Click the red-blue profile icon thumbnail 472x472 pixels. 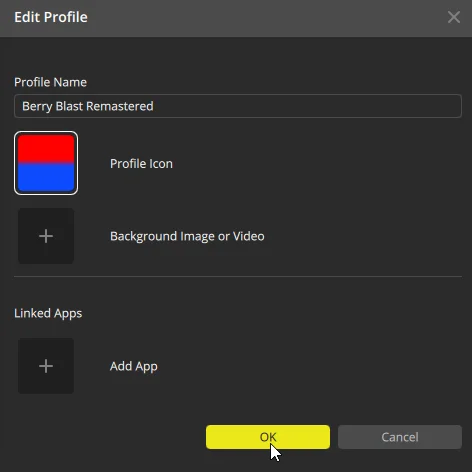click(46, 163)
